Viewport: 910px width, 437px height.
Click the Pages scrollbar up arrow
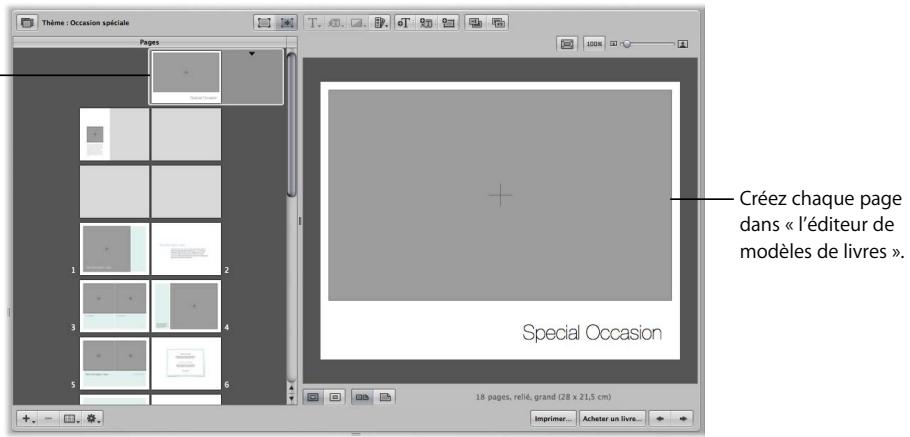[x=292, y=388]
